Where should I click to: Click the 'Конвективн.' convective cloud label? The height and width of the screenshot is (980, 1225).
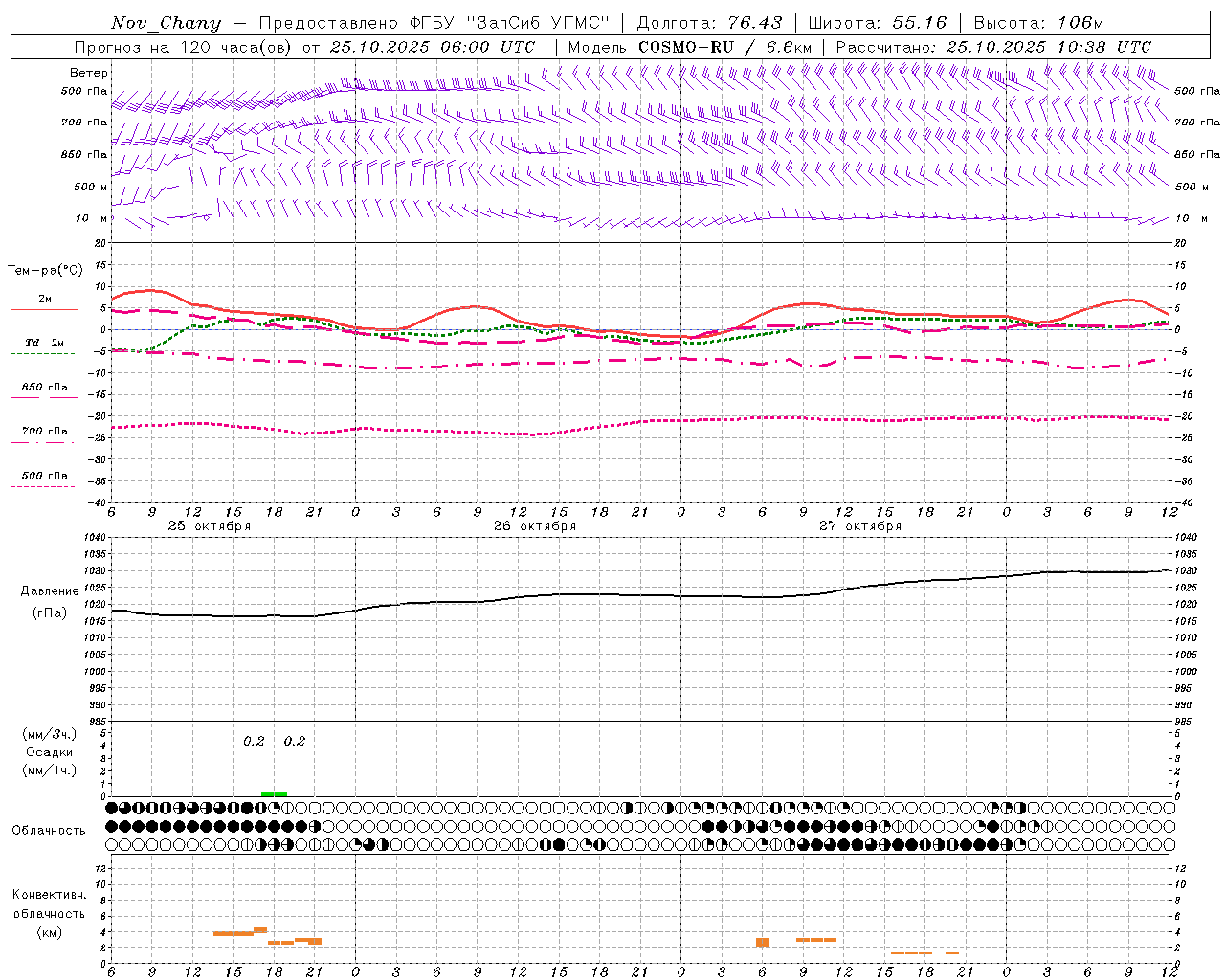(x=49, y=895)
